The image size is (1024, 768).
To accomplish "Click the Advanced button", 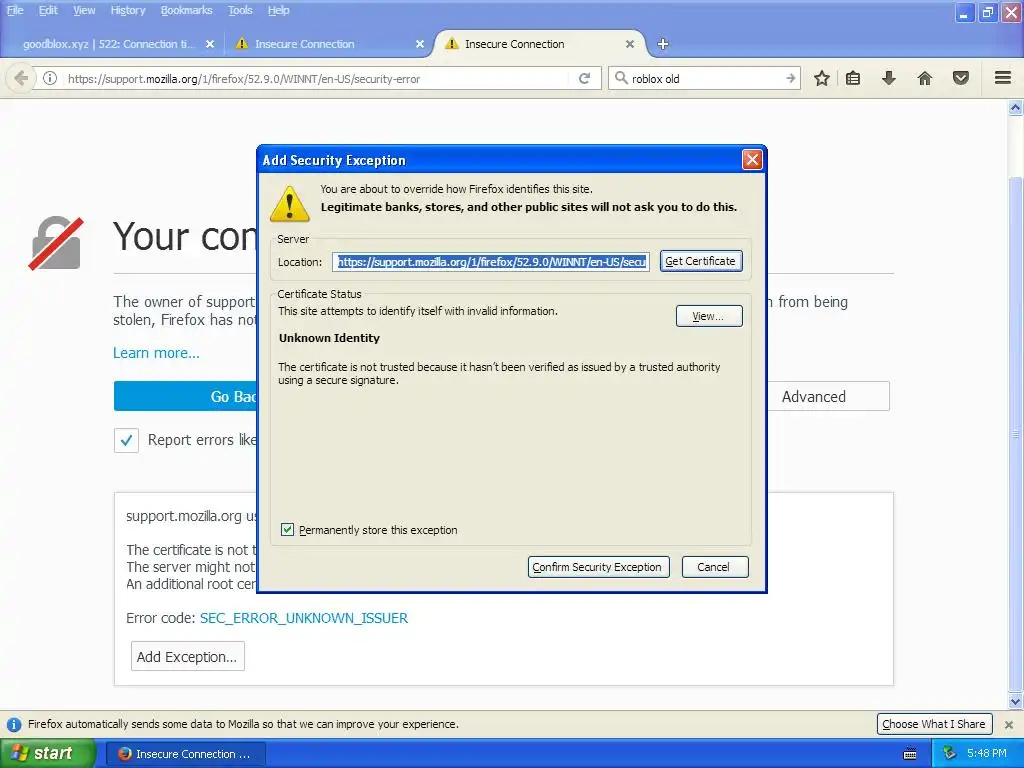I will [x=827, y=396].
